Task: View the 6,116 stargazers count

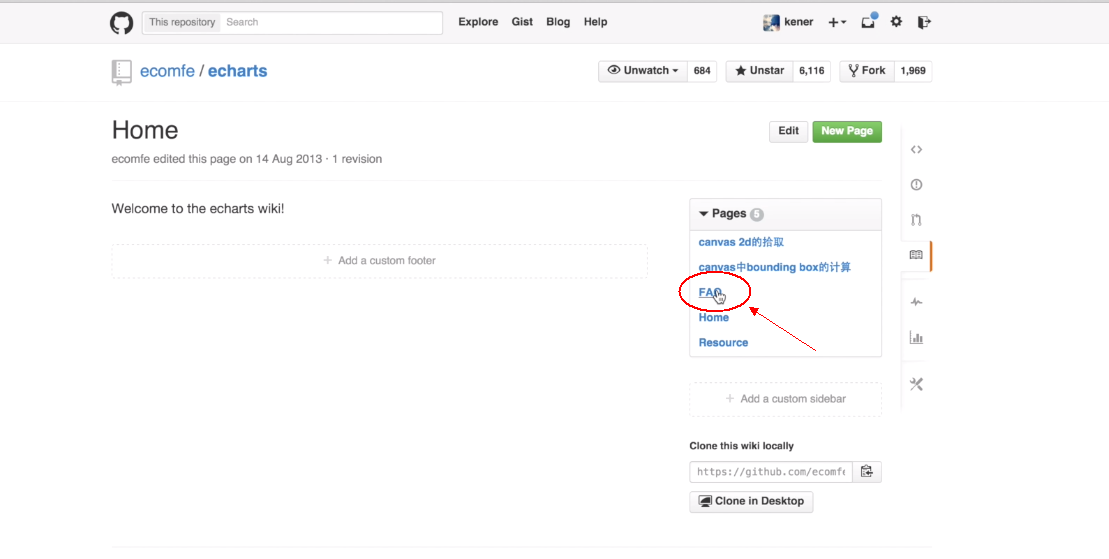Action: click(x=811, y=71)
